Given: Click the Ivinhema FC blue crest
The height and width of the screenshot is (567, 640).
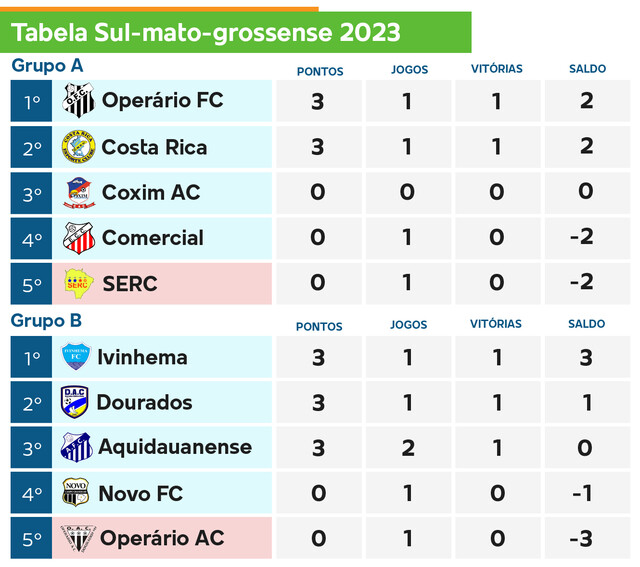Looking at the screenshot, I should pyautogui.click(x=76, y=357).
